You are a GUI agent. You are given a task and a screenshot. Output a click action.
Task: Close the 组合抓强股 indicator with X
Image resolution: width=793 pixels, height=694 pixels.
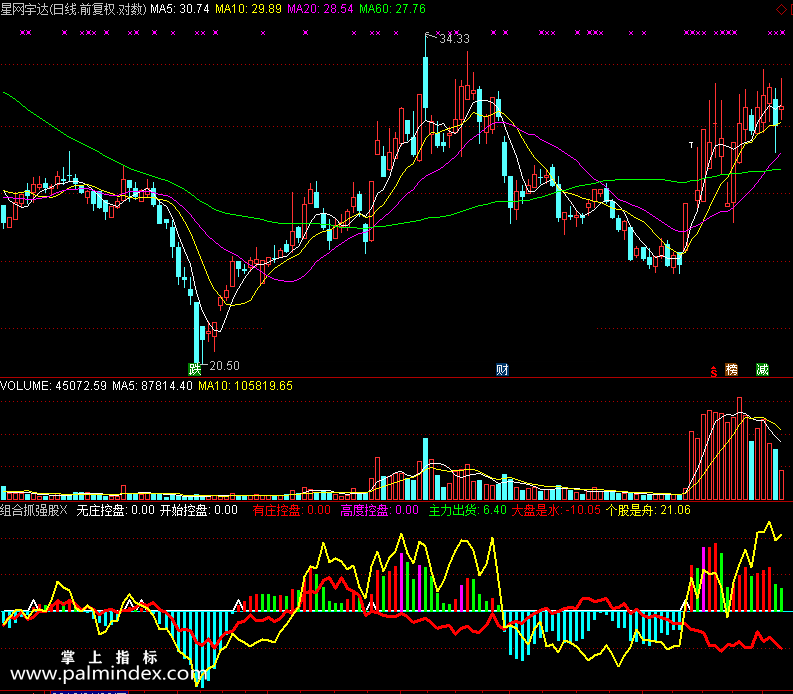click(63, 510)
